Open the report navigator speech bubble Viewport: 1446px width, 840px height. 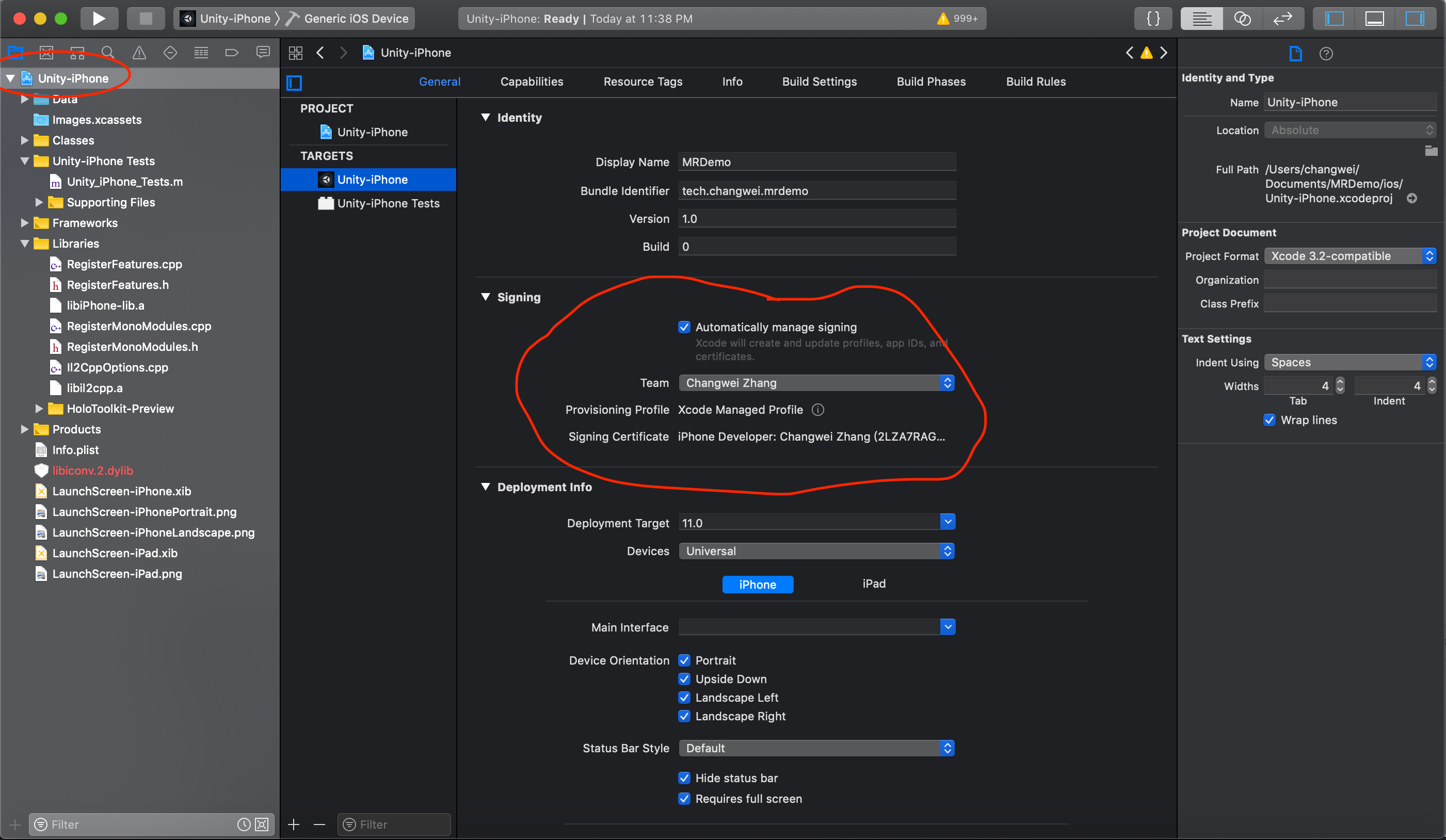263,53
